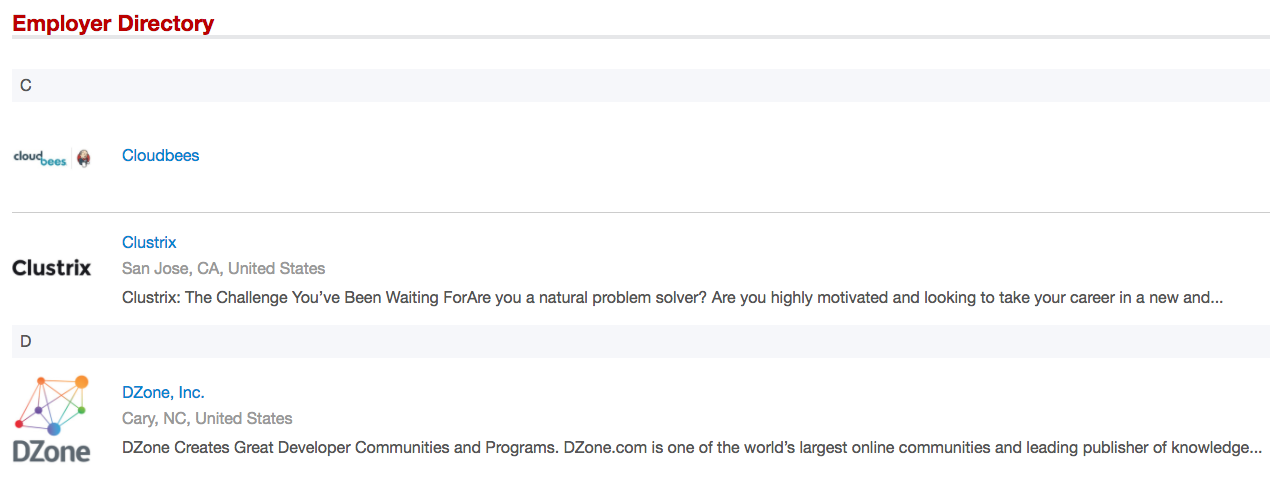Select the letter D section header
The width and height of the screenshot is (1278, 478).
coord(26,341)
